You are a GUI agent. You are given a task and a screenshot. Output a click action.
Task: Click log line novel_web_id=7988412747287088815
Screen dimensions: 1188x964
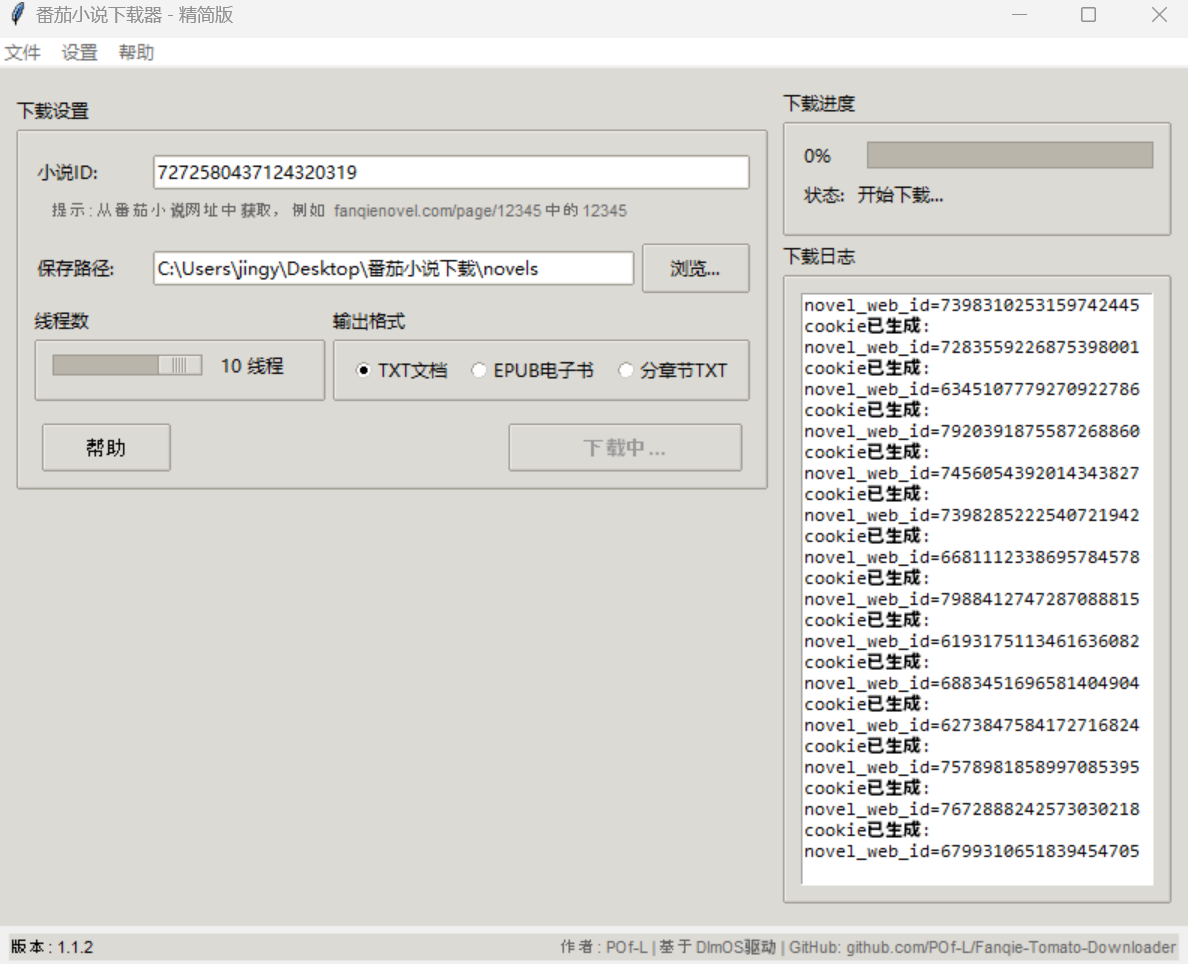point(971,599)
